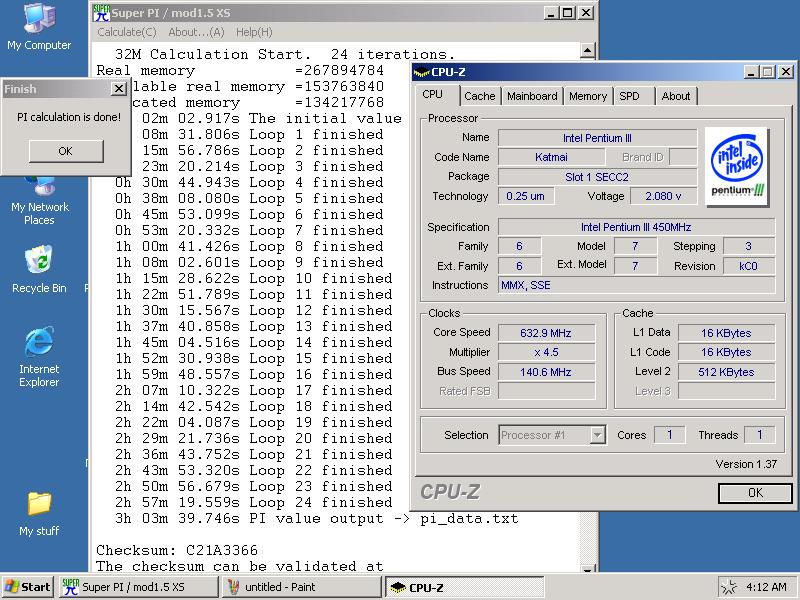This screenshot has width=800, height=600.
Task: Click the Bus Speed value 140.6 MHz
Action: (x=546, y=372)
